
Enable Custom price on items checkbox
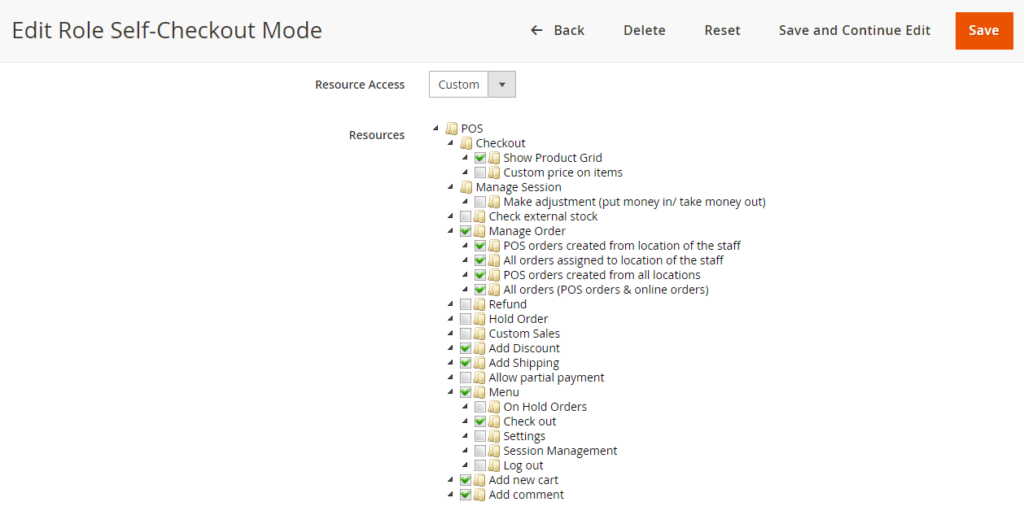480,173
